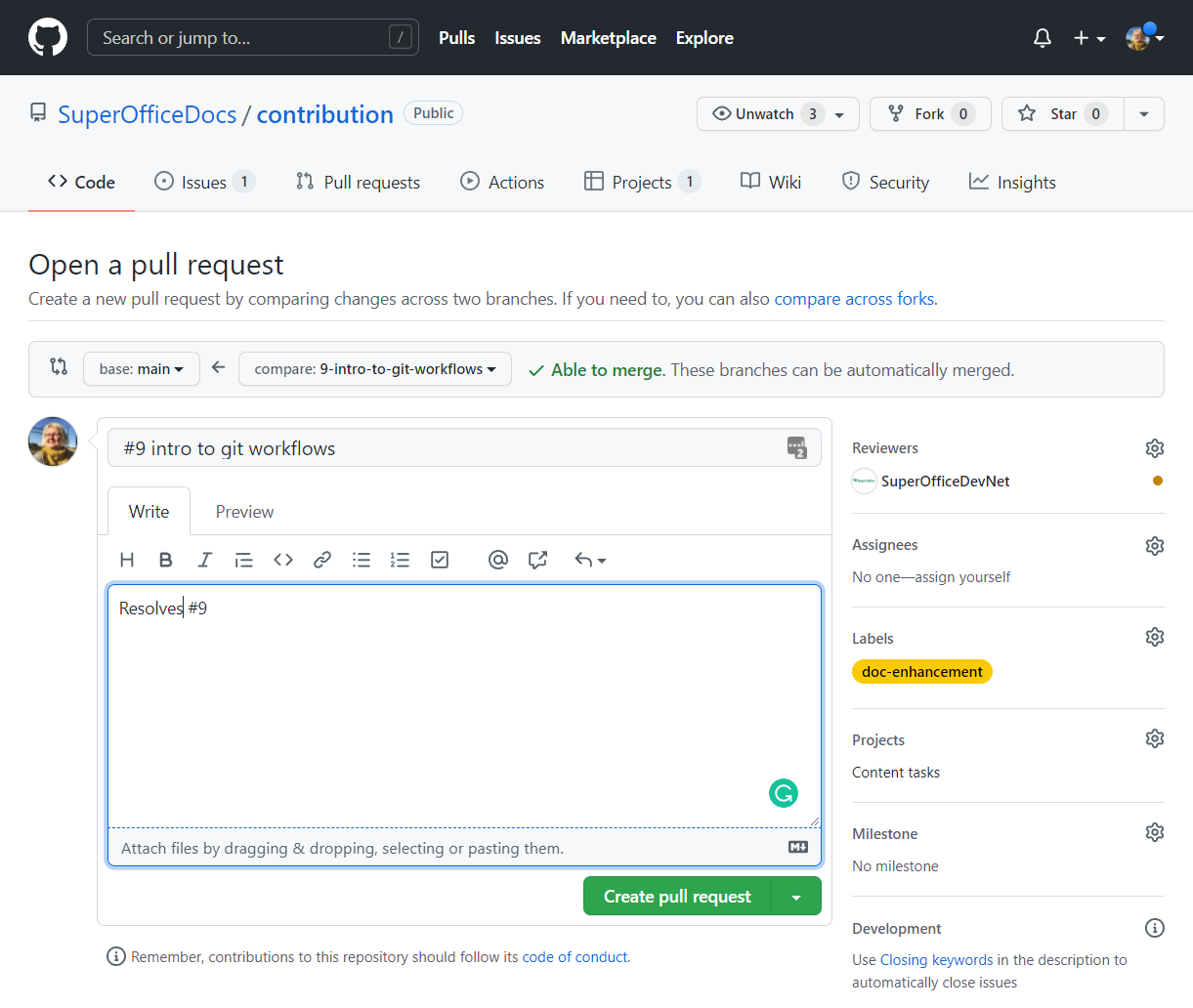Click the pull request title field
The width and height of the screenshot is (1193, 1008).
[x=464, y=448]
